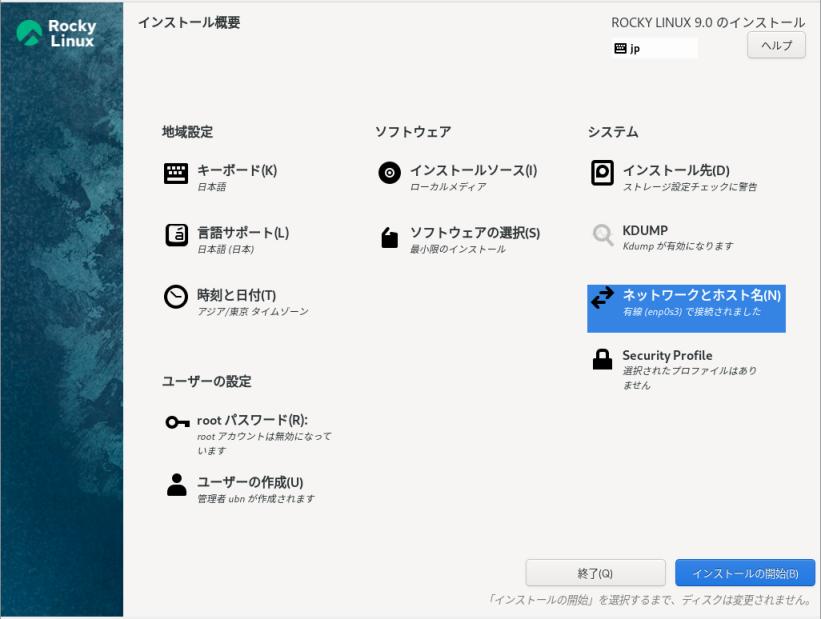821x619 pixels.
Task: Click the ユーザーの設定 section heading
Action: click(x=207, y=381)
